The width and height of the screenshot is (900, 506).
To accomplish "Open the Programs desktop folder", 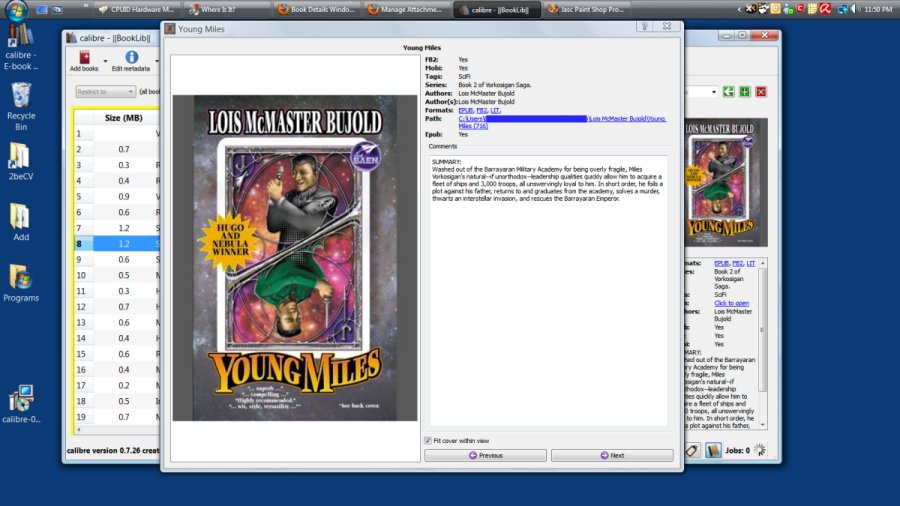I will [21, 283].
